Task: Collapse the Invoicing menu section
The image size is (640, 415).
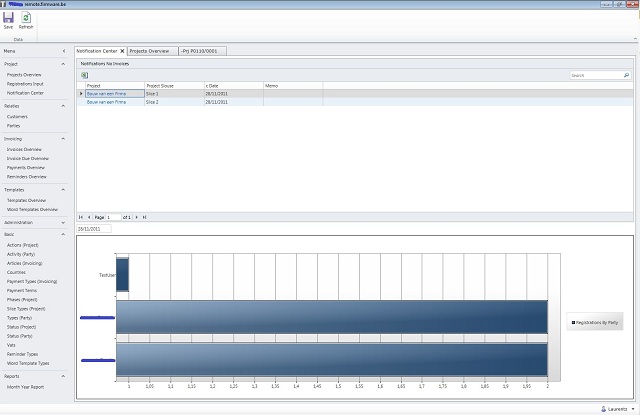Action: 63,139
